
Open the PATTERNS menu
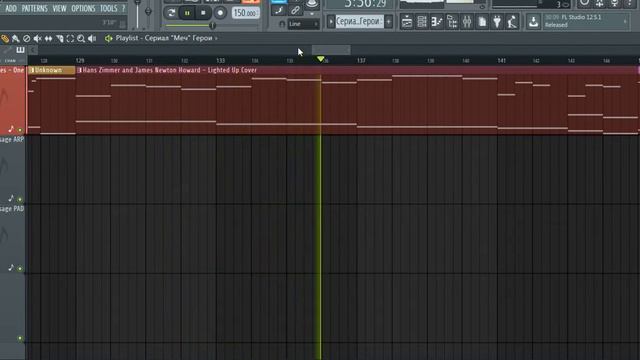click(x=35, y=9)
